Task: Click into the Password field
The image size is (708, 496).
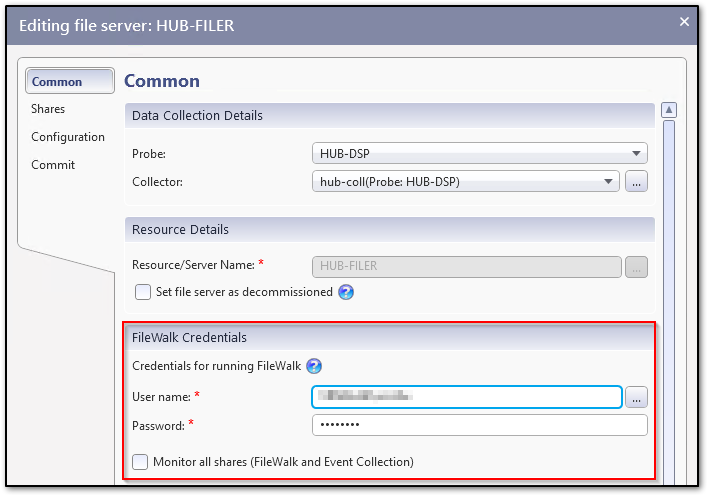Action: [480, 425]
